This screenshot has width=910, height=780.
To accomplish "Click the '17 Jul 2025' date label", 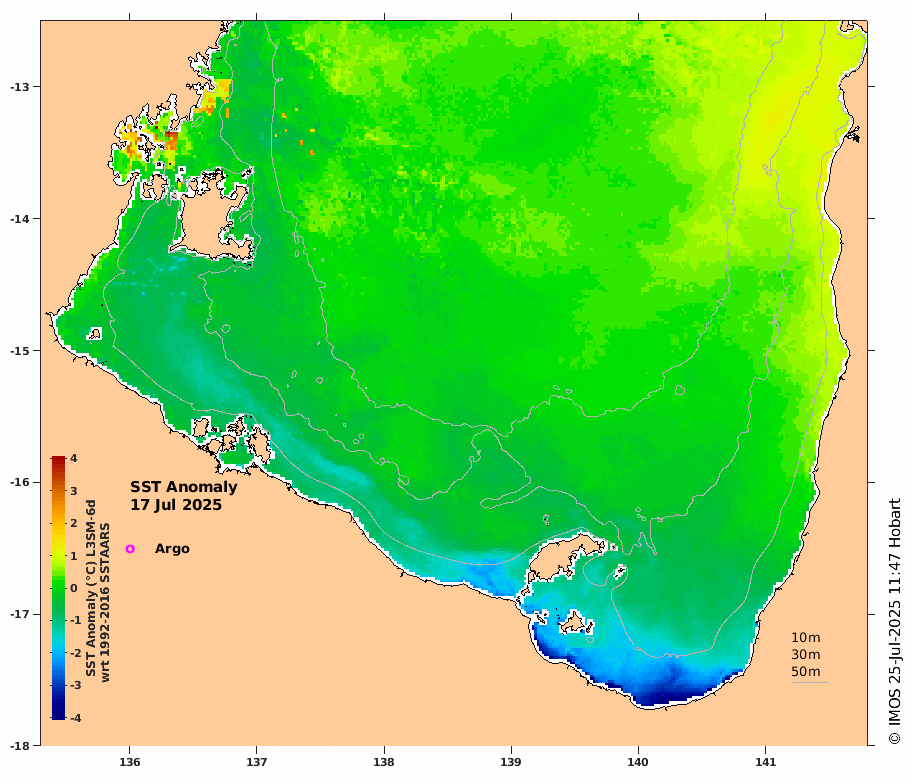I will tap(176, 505).
